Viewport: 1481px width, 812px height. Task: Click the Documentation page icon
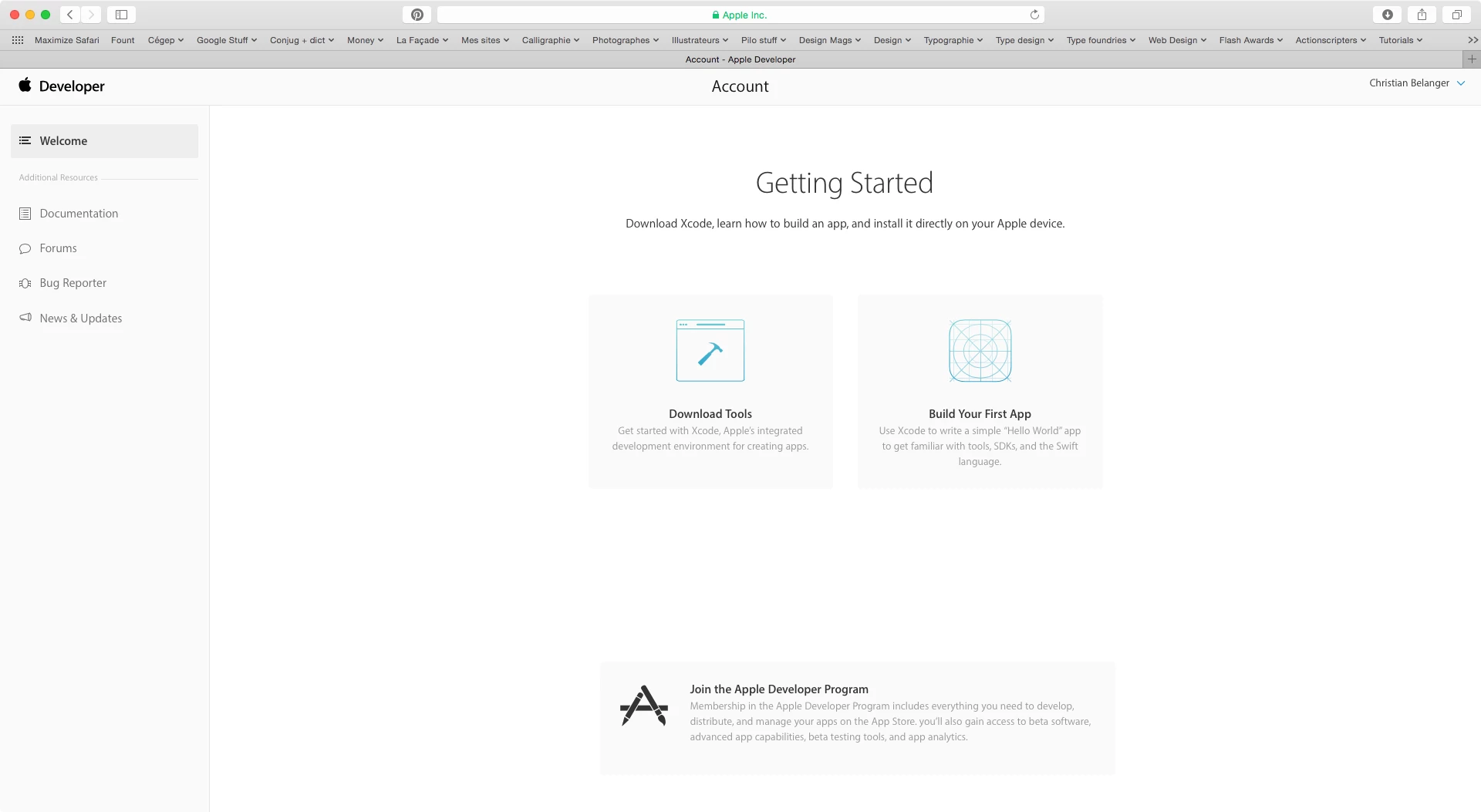(25, 214)
